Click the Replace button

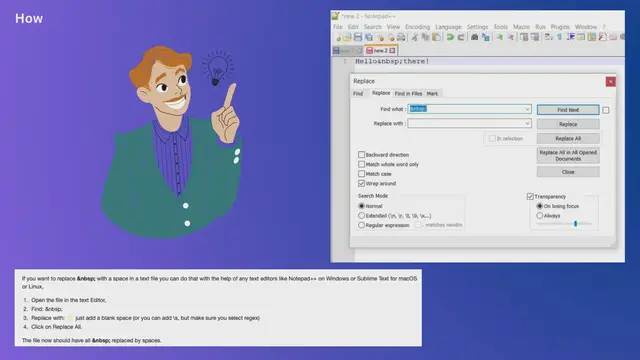coord(568,124)
